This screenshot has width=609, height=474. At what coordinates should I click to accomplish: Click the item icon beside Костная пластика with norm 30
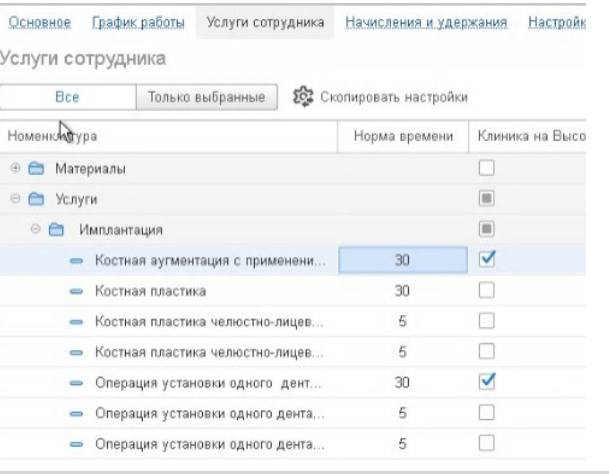pos(77,291)
